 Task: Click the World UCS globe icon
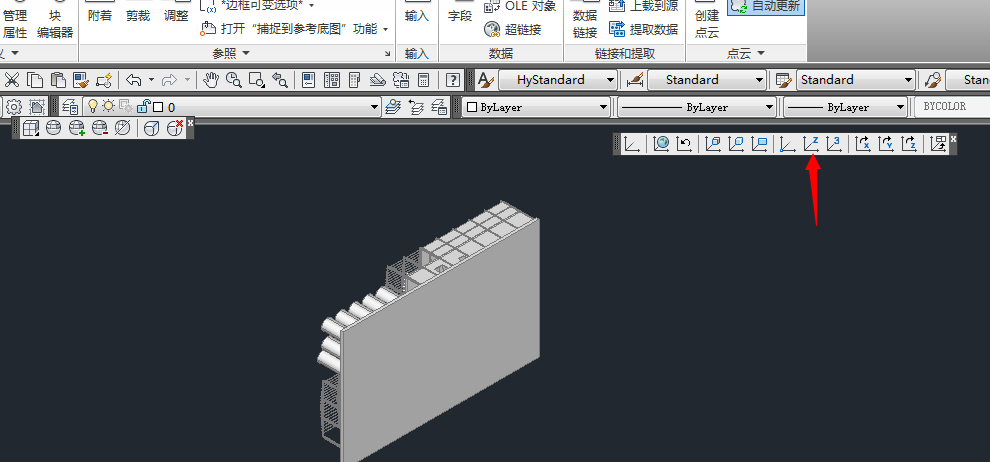pos(661,144)
